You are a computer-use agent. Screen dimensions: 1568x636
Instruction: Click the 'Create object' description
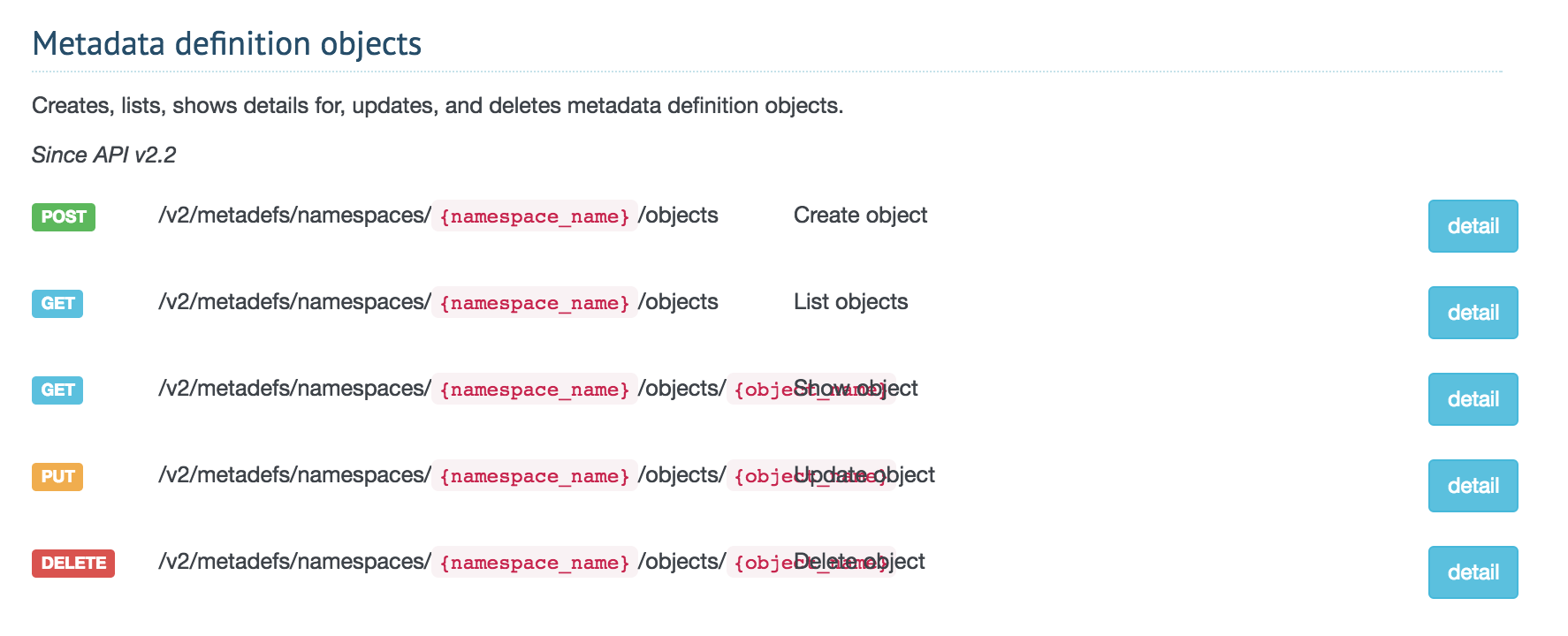(x=860, y=215)
